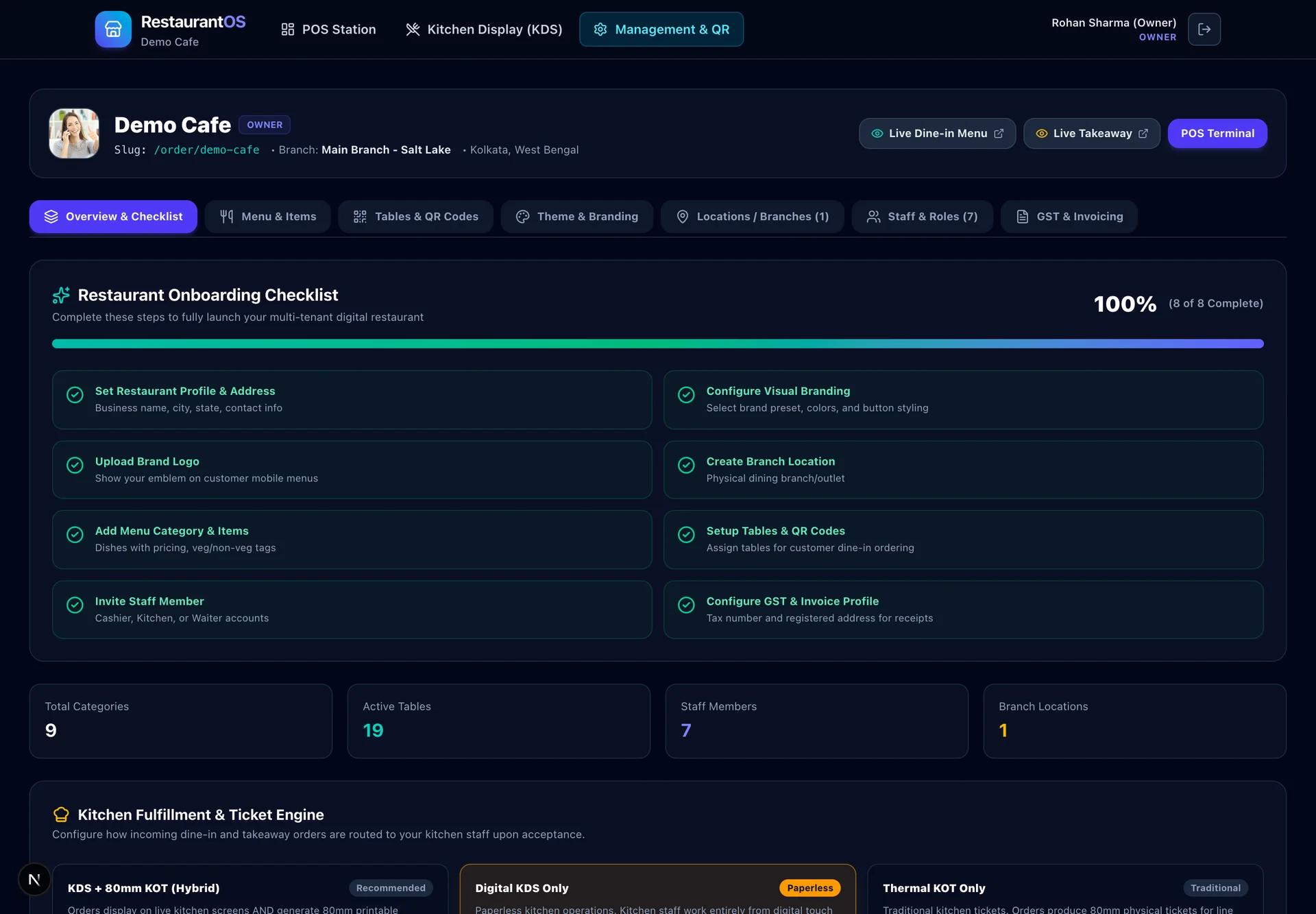Click the eye icon in Live Dine-in Menu
The width and height of the screenshot is (1316, 914).
point(877,134)
